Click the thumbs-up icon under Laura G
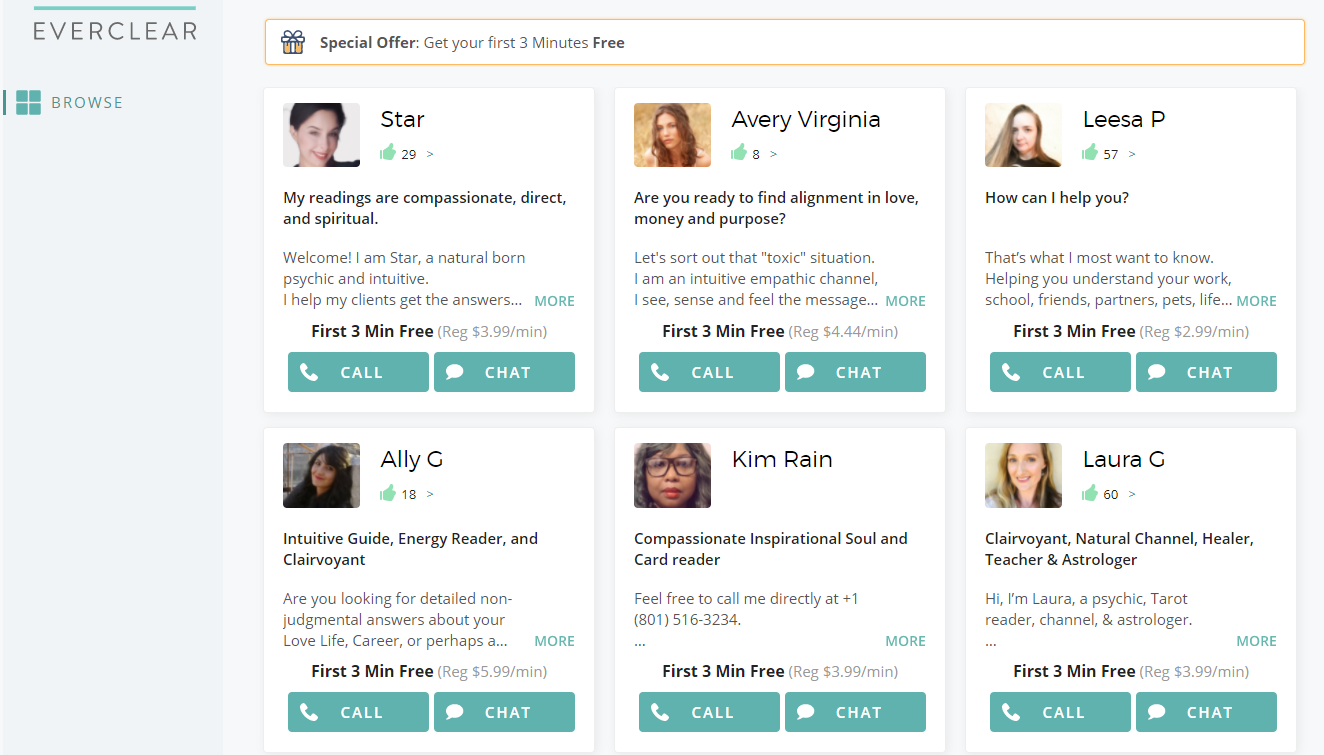The height and width of the screenshot is (755, 1324). pyautogui.click(x=1090, y=493)
